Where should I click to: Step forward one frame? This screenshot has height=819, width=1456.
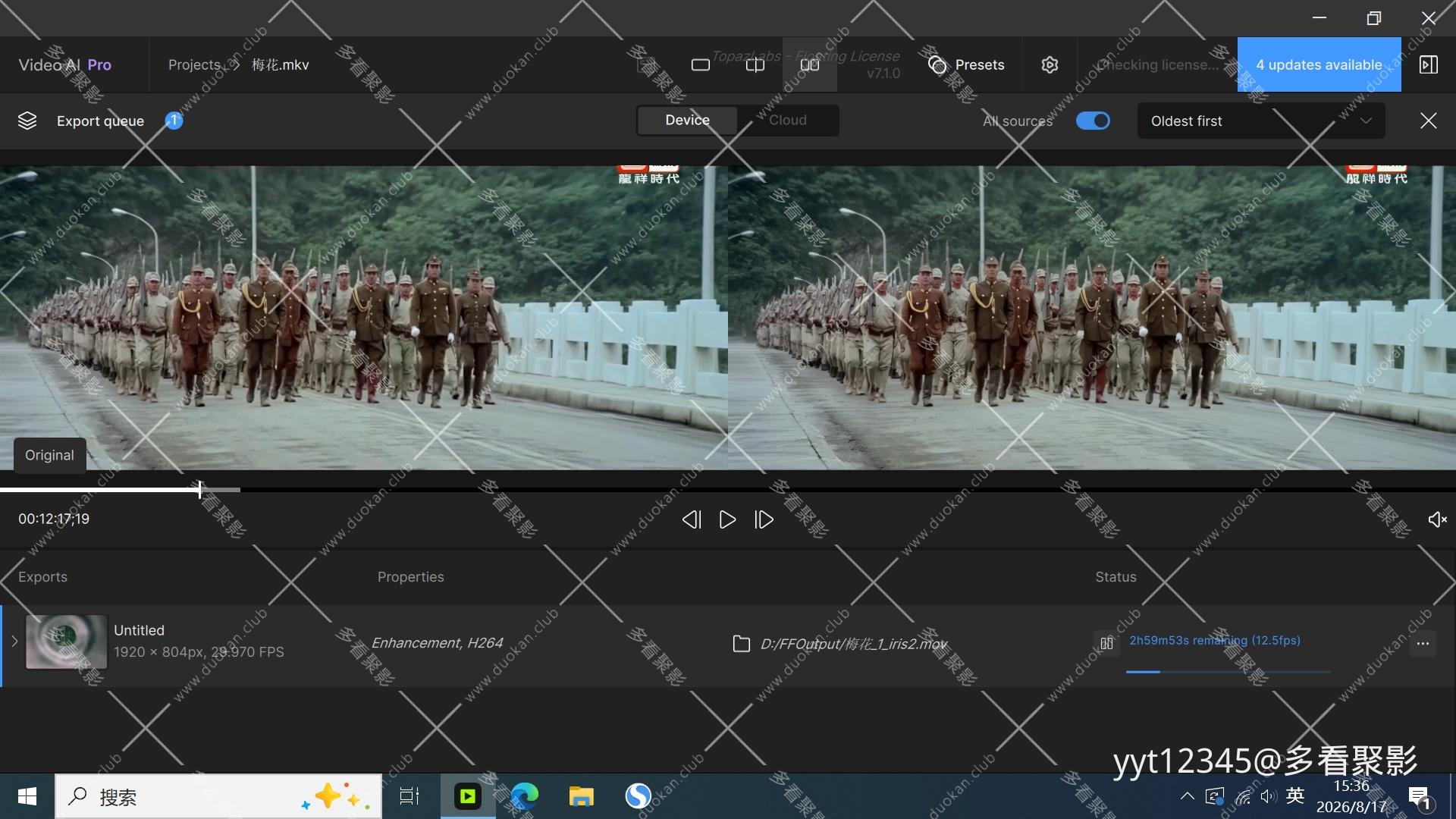(764, 519)
